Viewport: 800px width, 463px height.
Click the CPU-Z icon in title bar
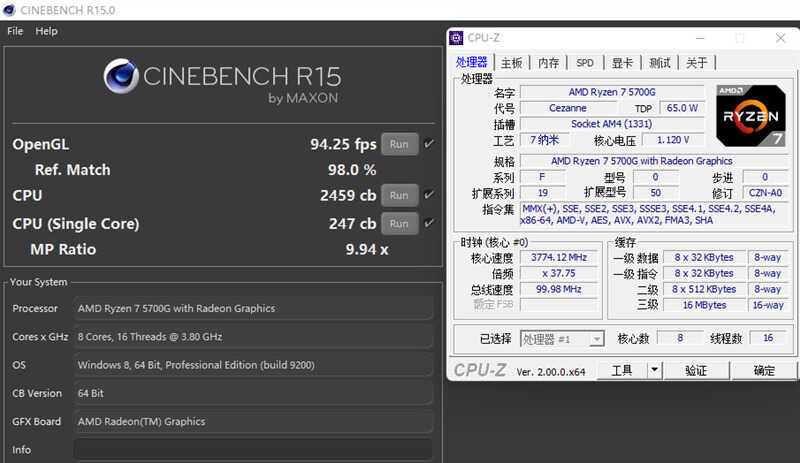point(456,38)
